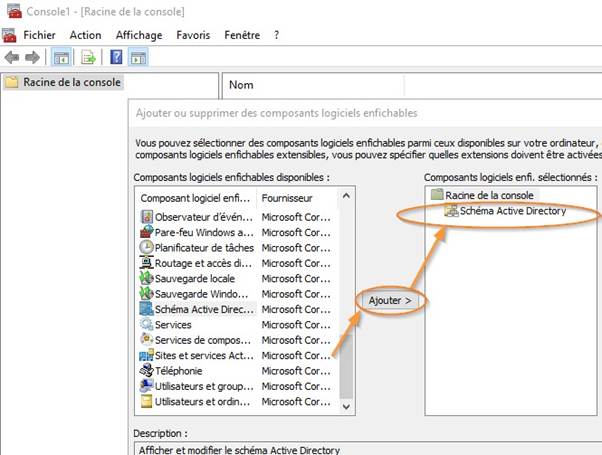Select the Observateur d'évén... row text
This screenshot has width=602, height=455.
204,217
